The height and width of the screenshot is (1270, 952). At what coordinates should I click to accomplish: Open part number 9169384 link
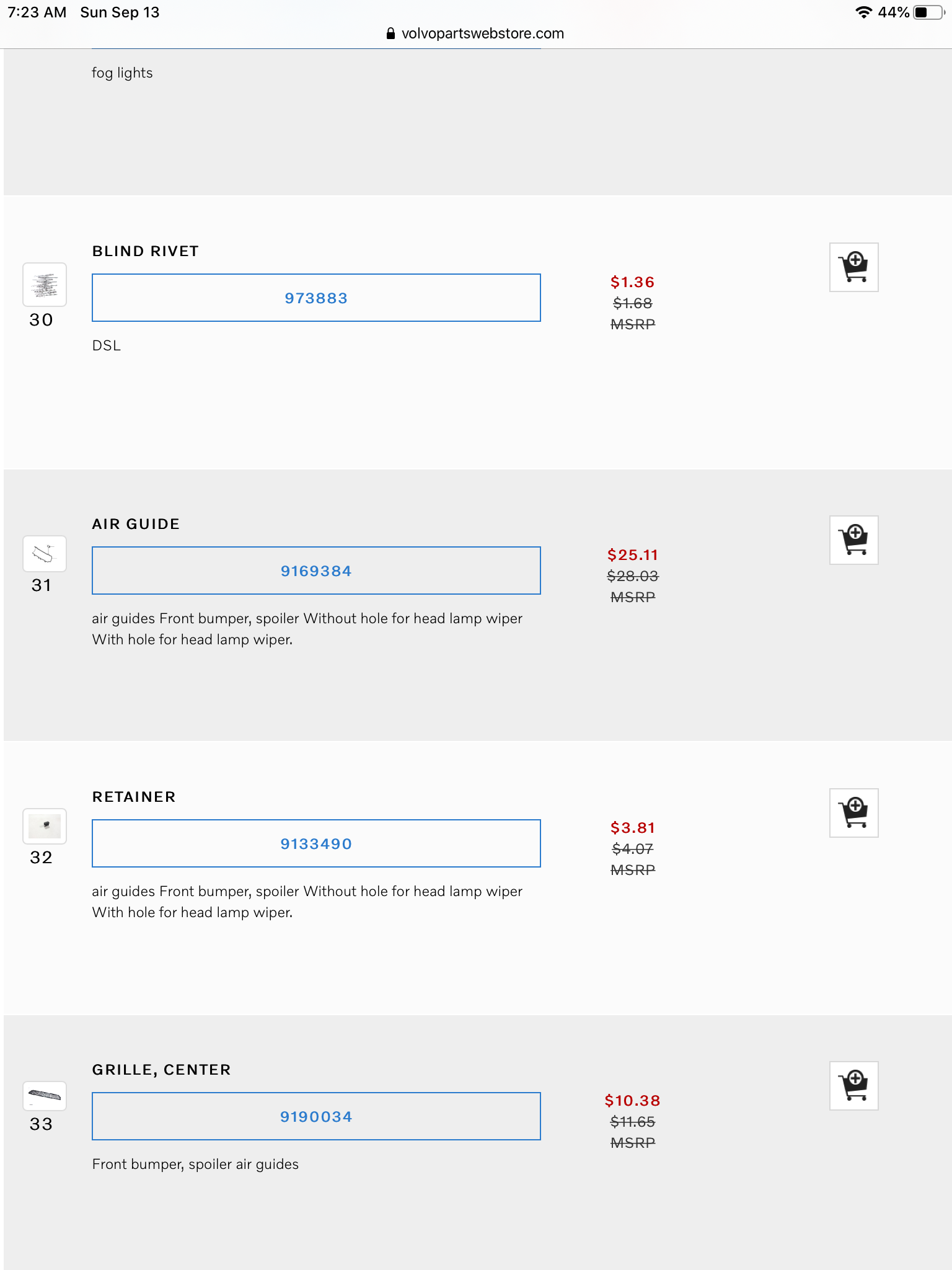pyautogui.click(x=316, y=571)
